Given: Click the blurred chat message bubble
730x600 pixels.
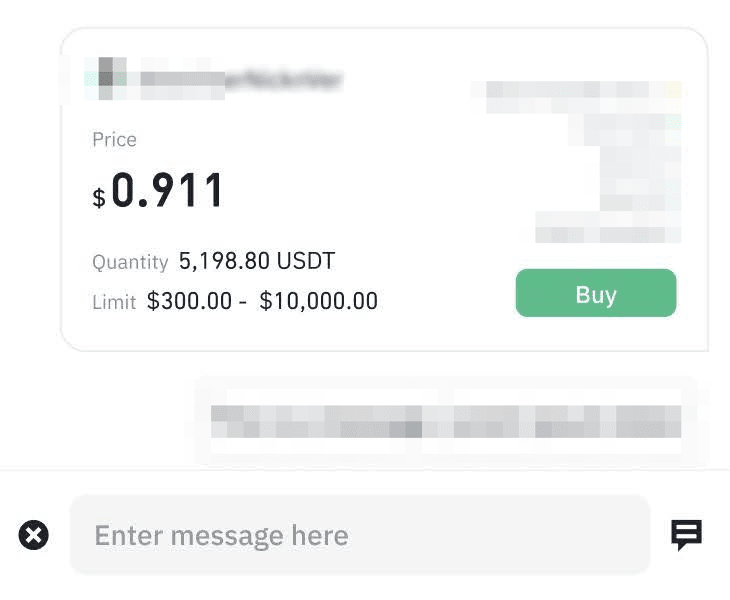Looking at the screenshot, I should pos(446,421).
